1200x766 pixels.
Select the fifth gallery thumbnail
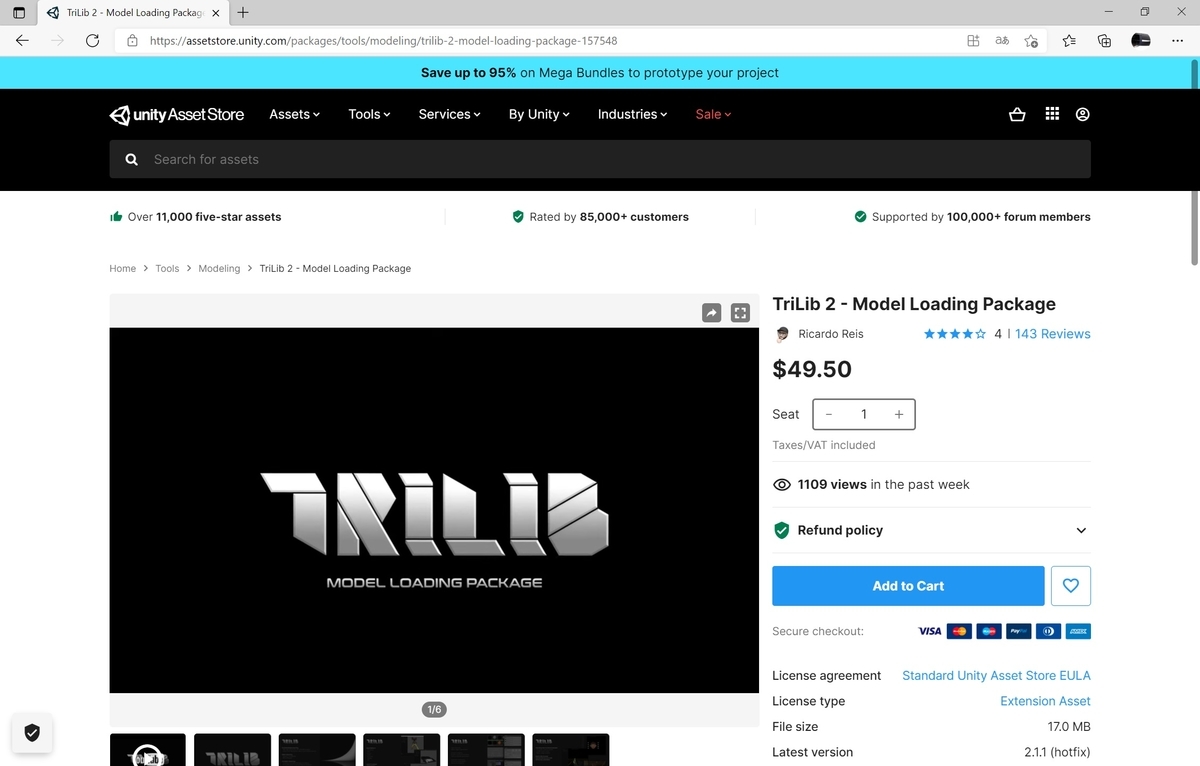tap(486, 750)
